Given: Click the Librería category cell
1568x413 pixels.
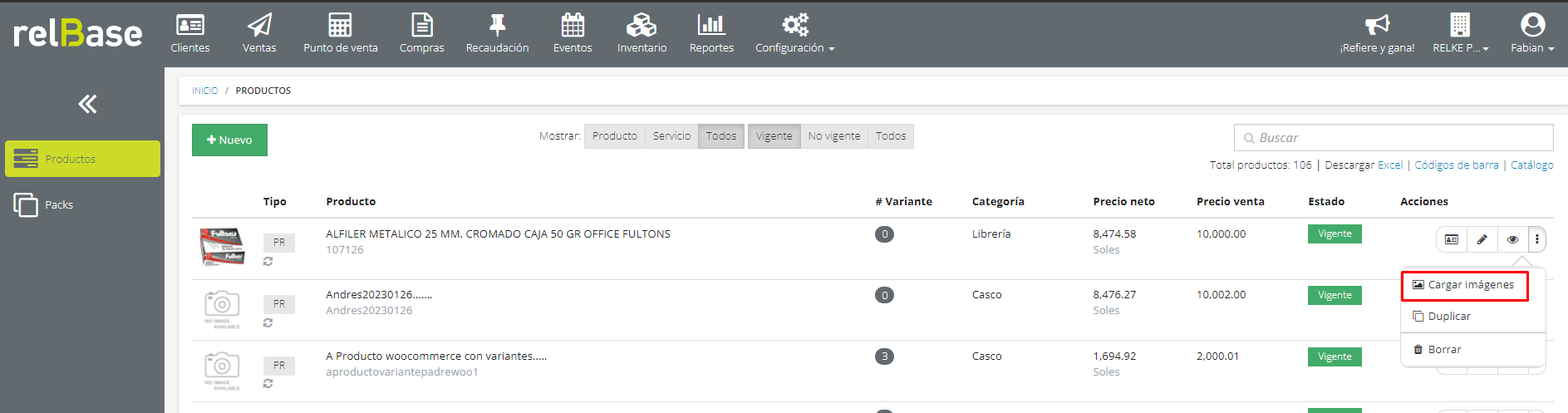Looking at the screenshot, I should [991, 234].
